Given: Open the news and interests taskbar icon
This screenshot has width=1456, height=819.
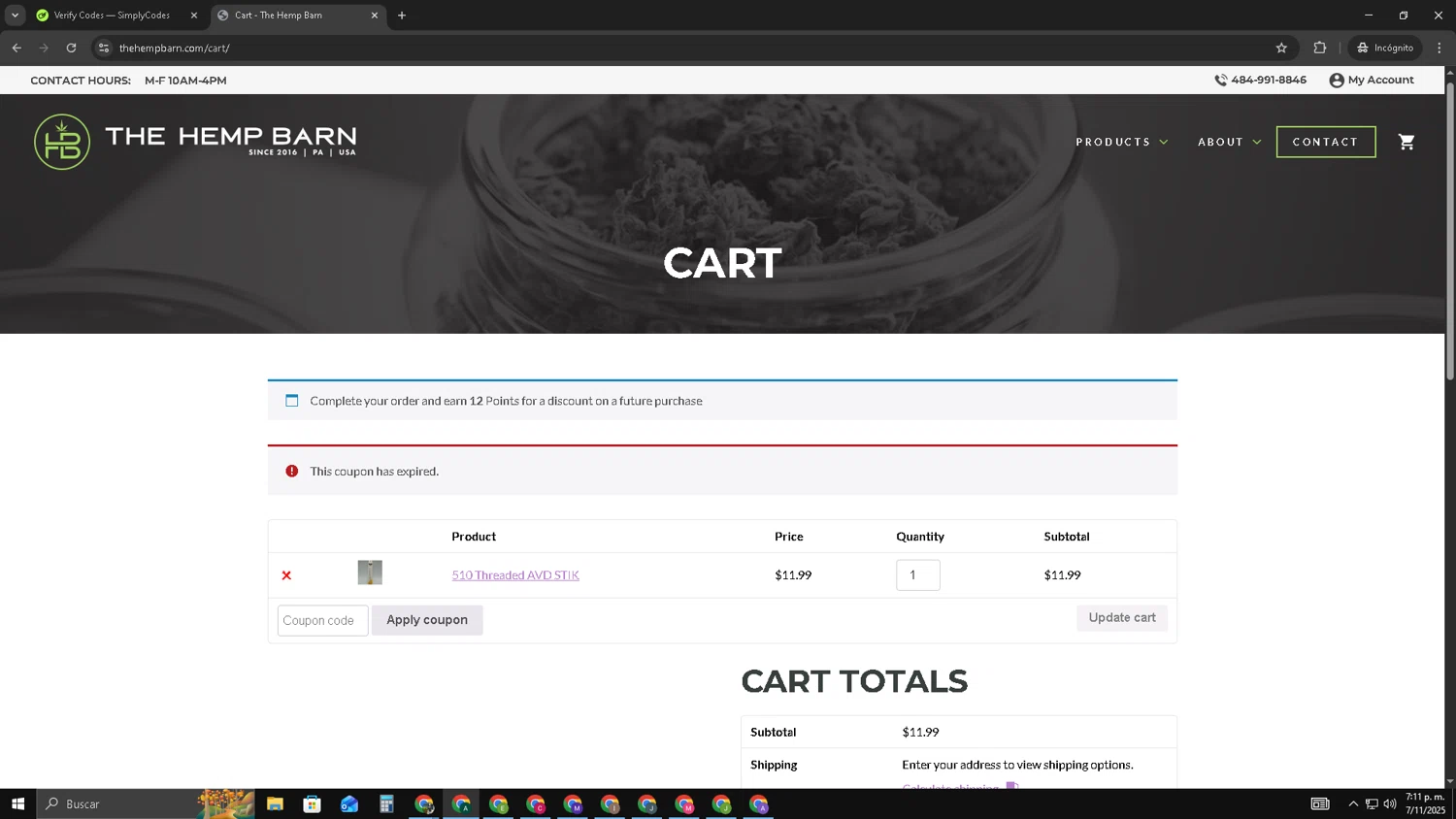Looking at the screenshot, I should pyautogui.click(x=1320, y=803).
